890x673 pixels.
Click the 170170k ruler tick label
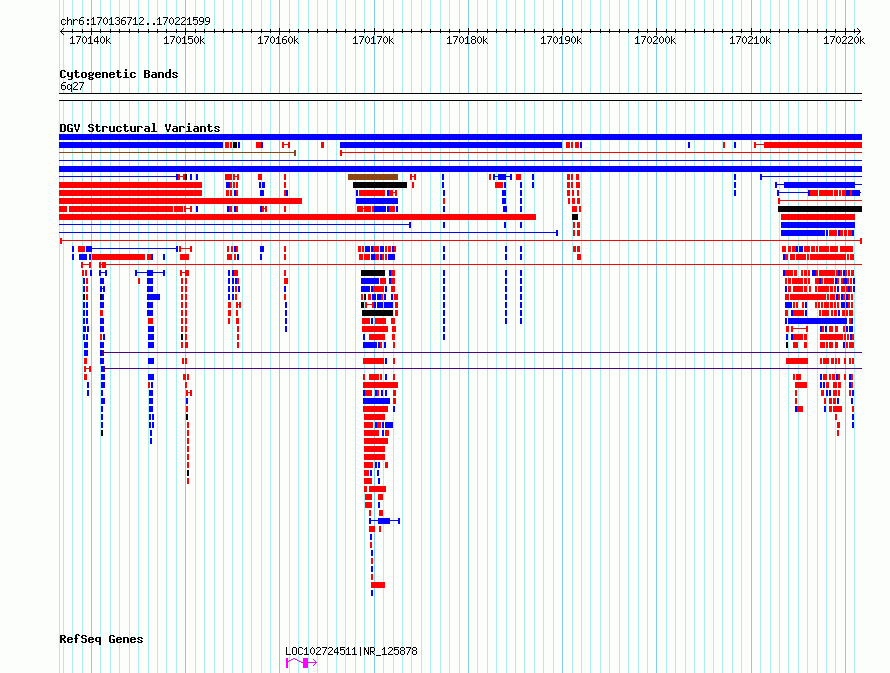tap(373, 40)
